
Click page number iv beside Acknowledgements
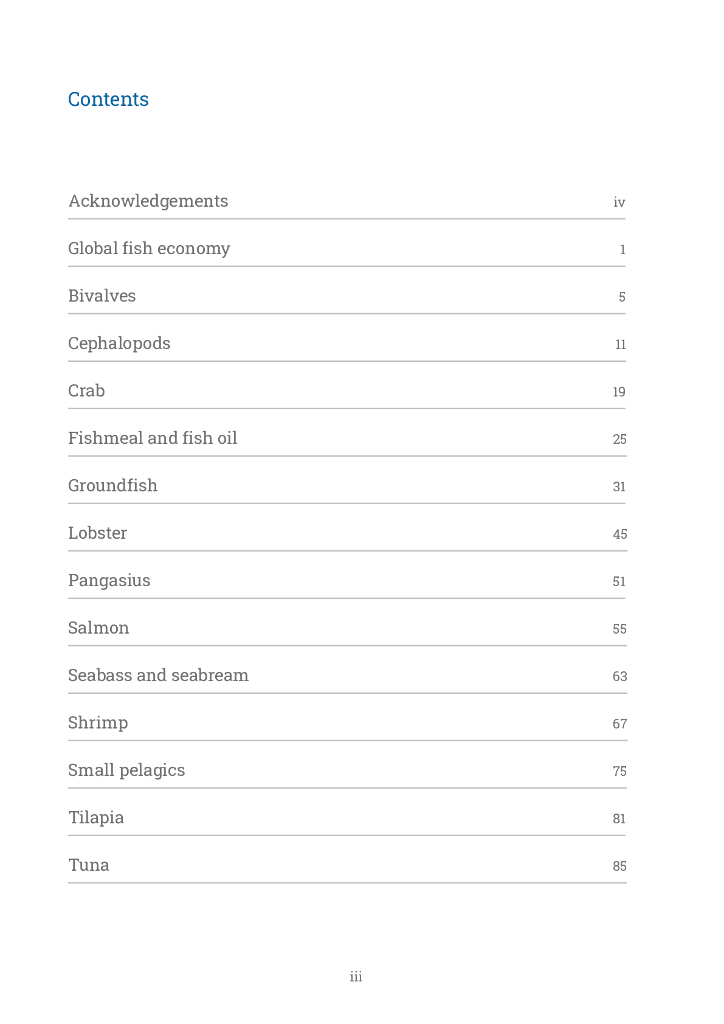[619, 203]
